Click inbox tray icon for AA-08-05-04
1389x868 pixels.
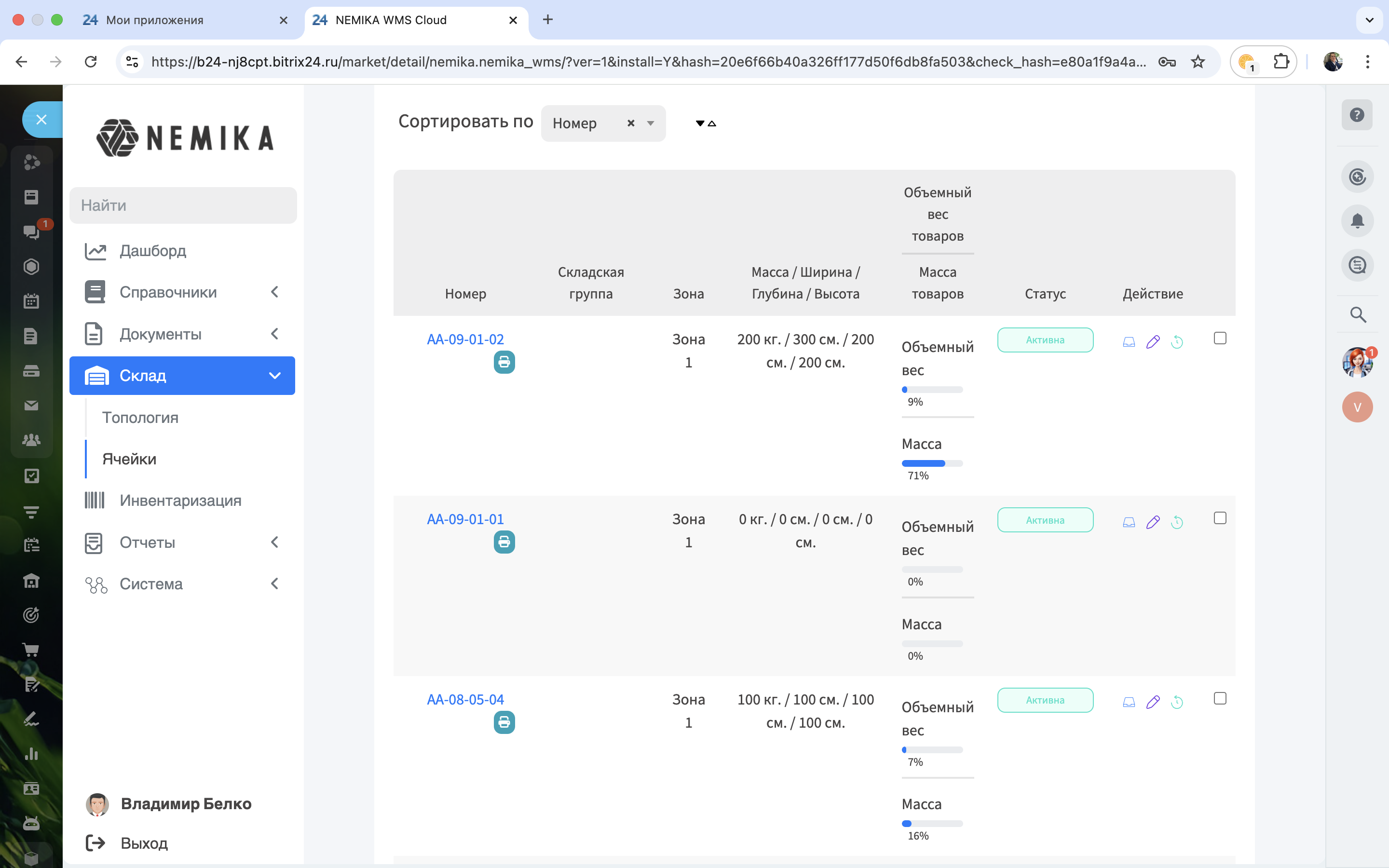pos(1129,702)
